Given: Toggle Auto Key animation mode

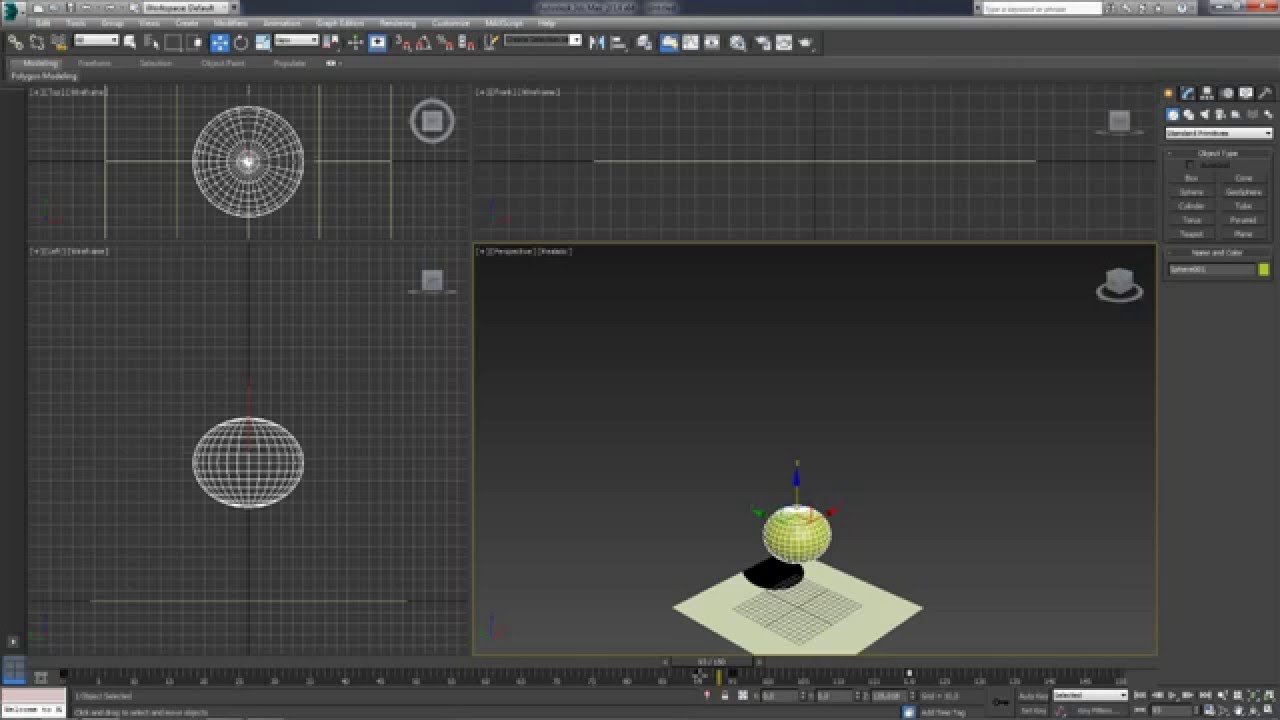Looking at the screenshot, I should point(1033,695).
